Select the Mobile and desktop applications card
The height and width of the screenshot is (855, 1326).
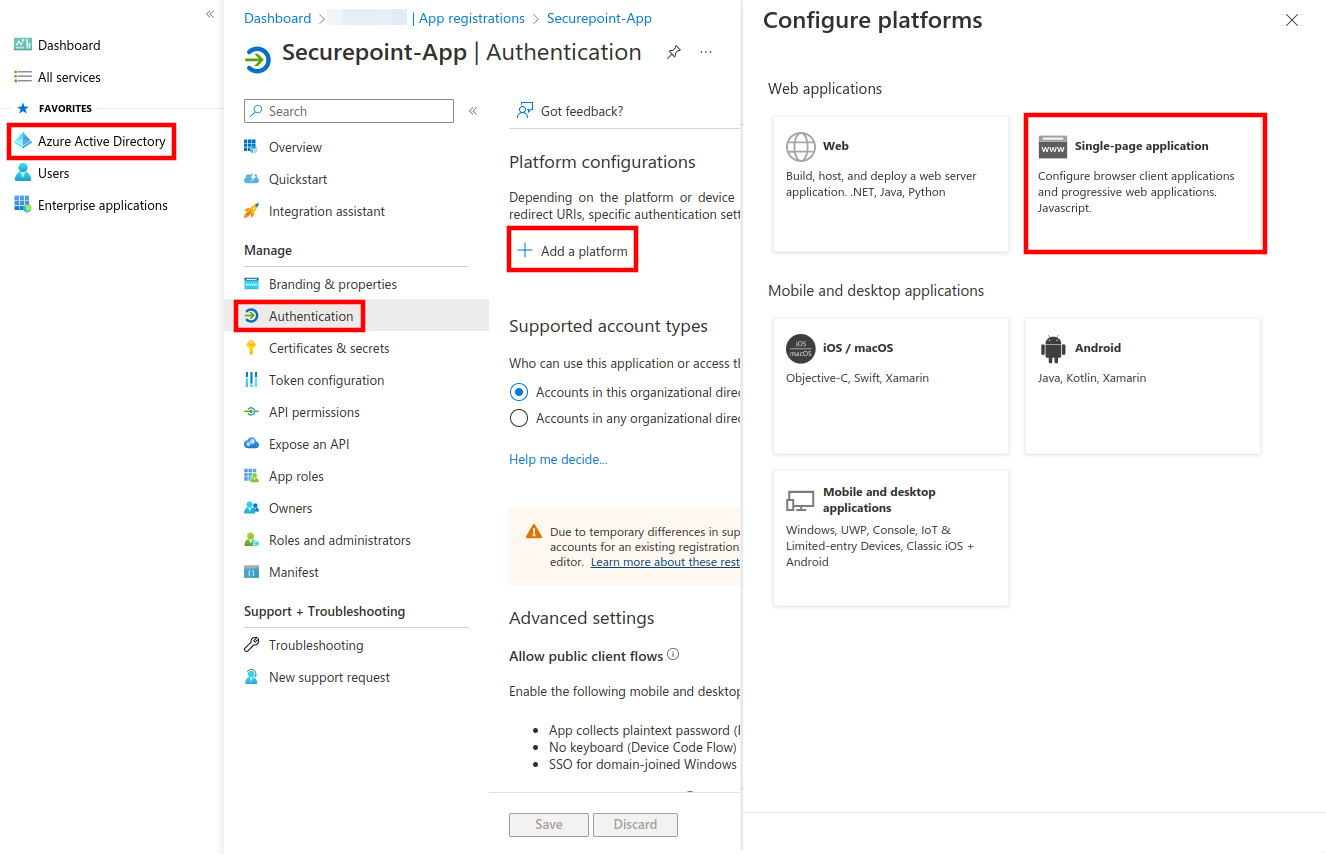[x=891, y=538]
